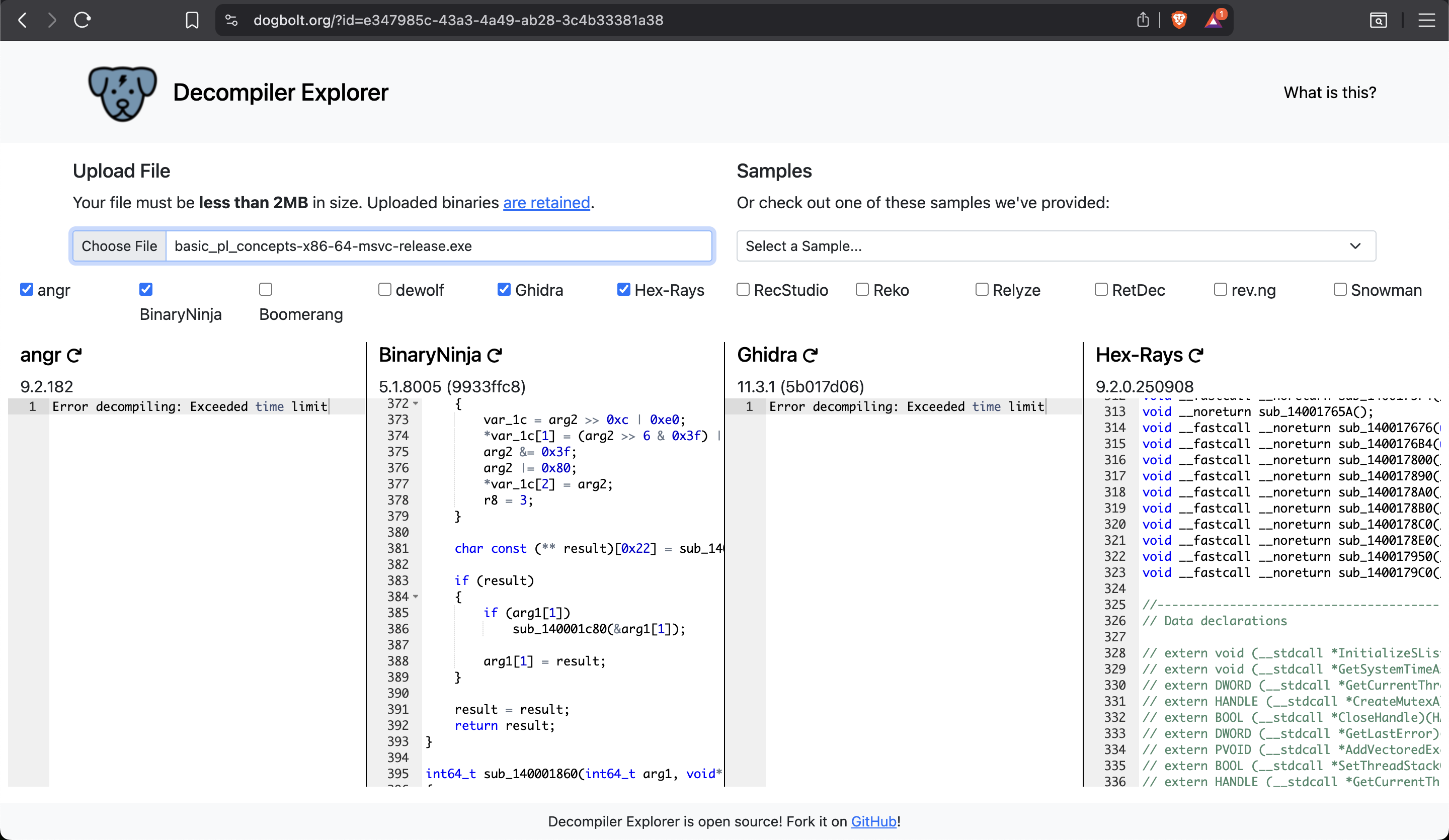Click Ghidra's retry refresh icon
This screenshot has height=840, width=1449.
(x=810, y=355)
